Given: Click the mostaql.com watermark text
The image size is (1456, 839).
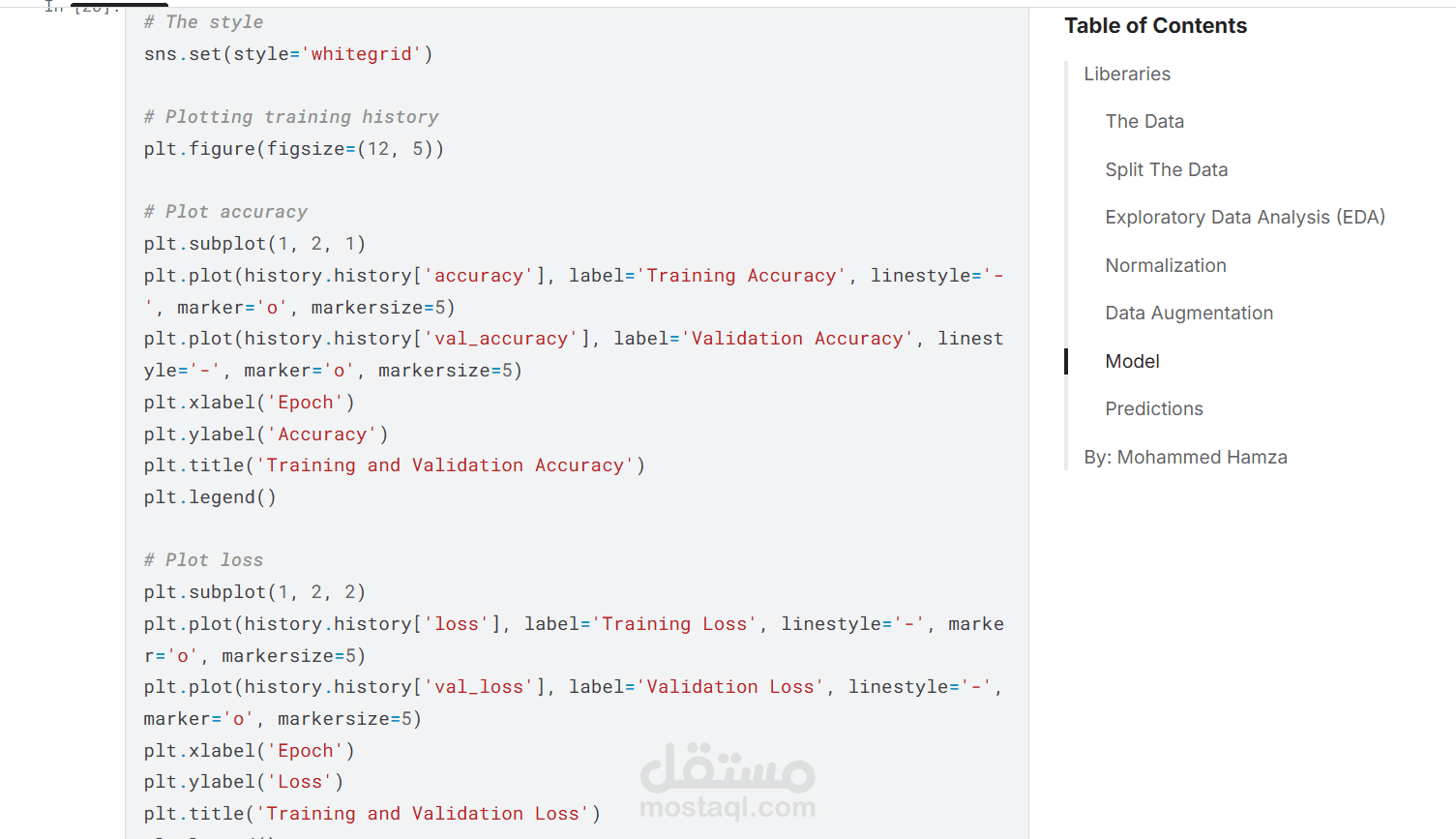Looking at the screenshot, I should 728,807.
